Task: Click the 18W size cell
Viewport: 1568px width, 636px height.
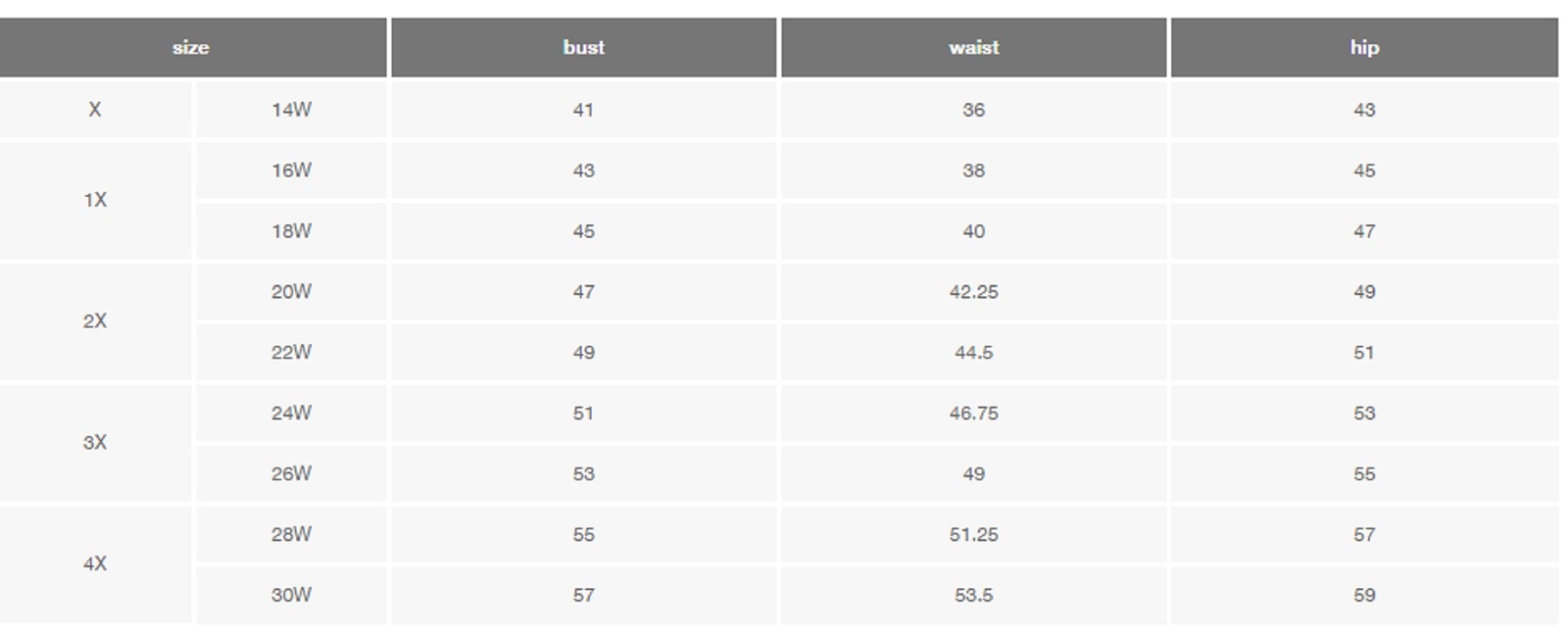Action: click(291, 231)
